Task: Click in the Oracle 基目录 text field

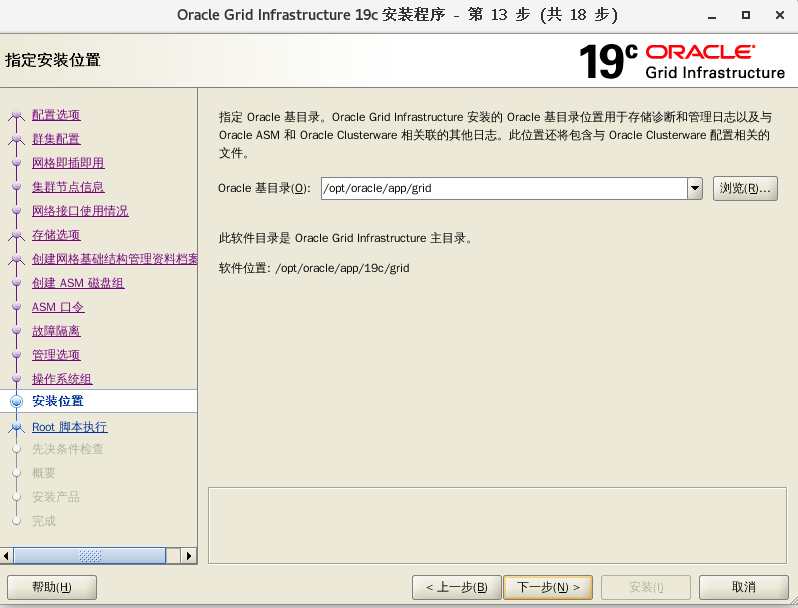Action: [504, 188]
